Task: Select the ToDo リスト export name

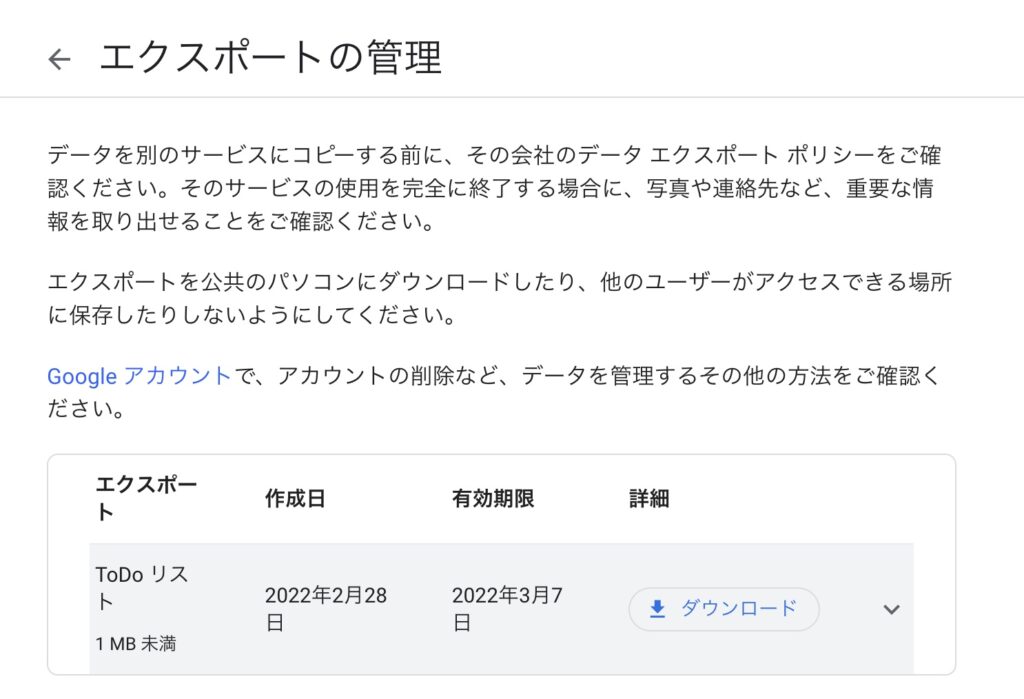Action: (x=141, y=588)
